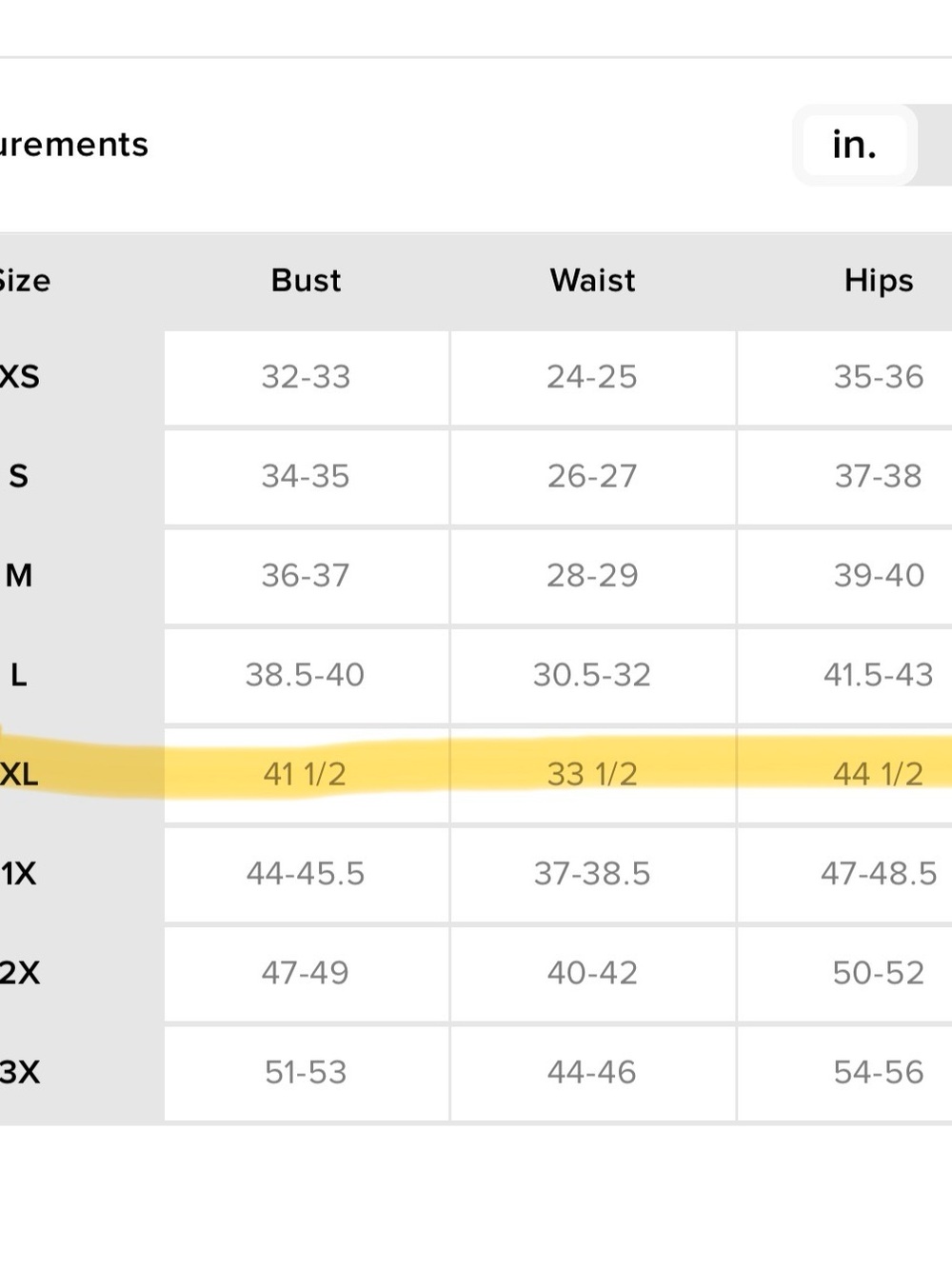Select the Bust column header
The height and width of the screenshot is (1269, 952).
pos(306,281)
